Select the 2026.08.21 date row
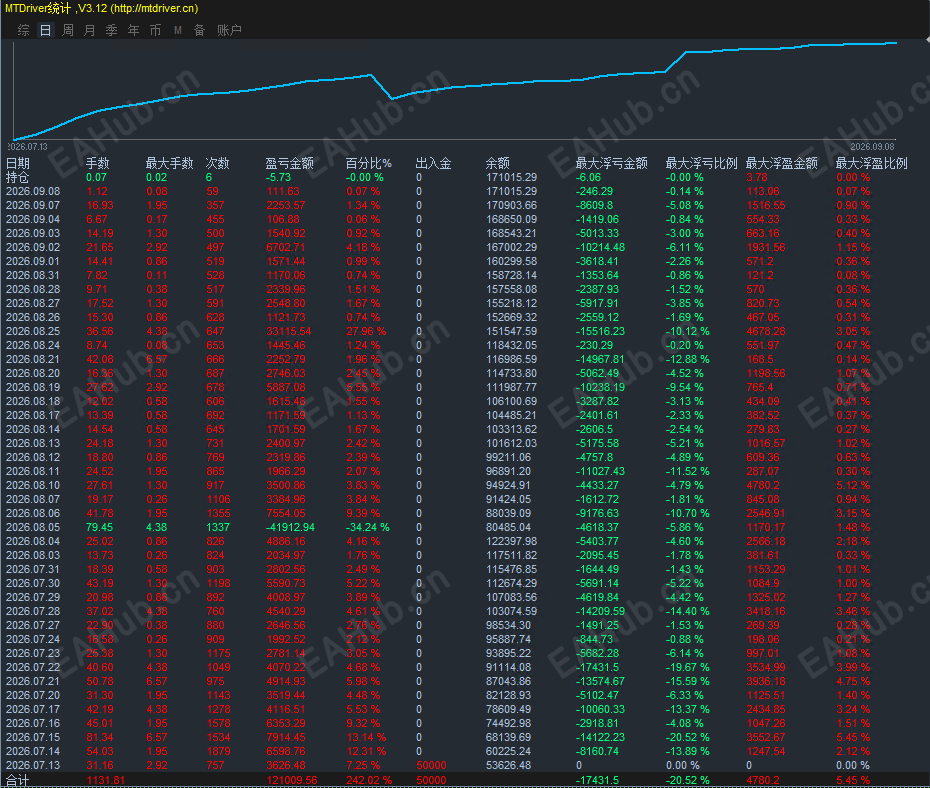 pyautogui.click(x=33, y=359)
